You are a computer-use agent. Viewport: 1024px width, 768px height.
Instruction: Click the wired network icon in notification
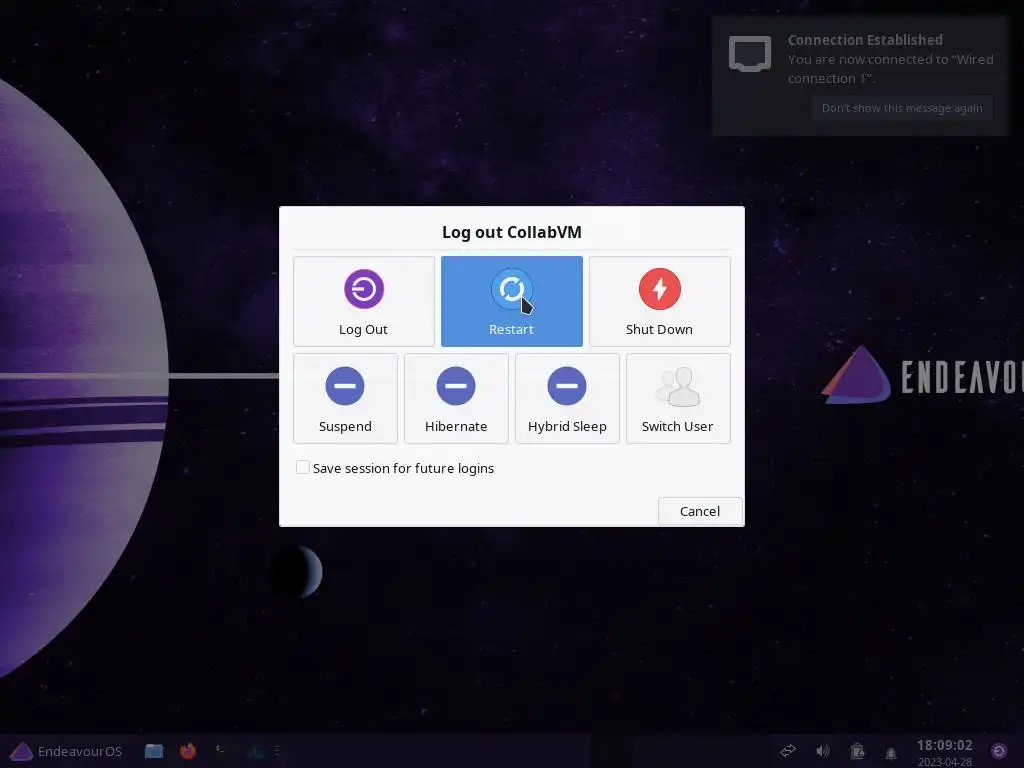click(x=750, y=54)
